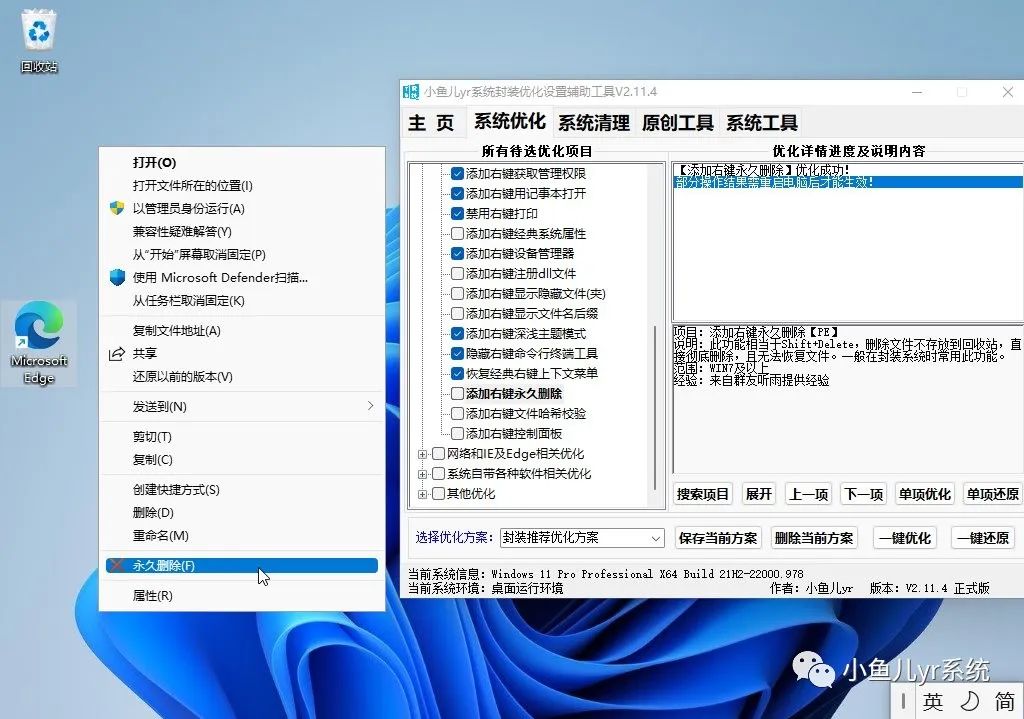The image size is (1024, 719).
Task: Expand the 其他优化 tree node
Action: click(x=423, y=494)
